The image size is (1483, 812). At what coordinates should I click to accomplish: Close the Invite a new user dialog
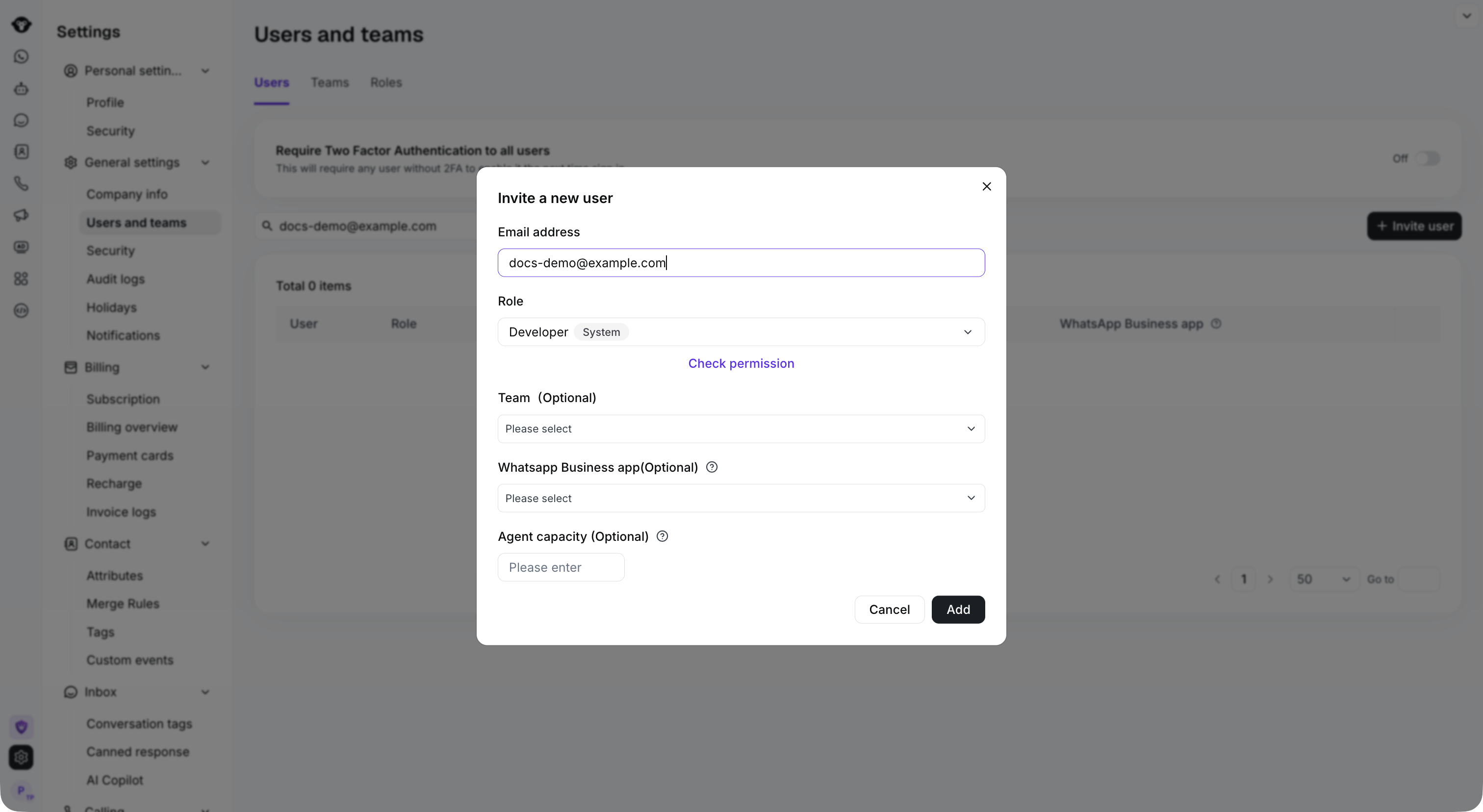(986, 186)
